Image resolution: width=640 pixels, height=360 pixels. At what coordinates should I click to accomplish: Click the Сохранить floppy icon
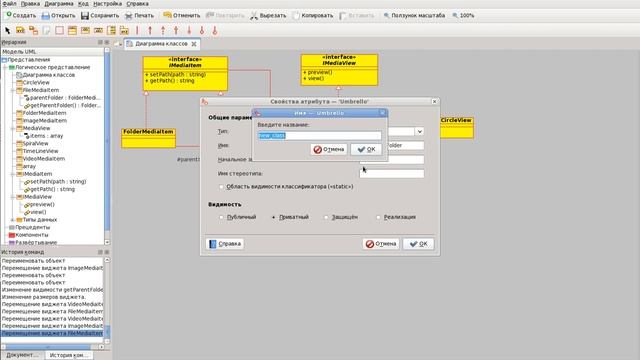(x=85, y=16)
